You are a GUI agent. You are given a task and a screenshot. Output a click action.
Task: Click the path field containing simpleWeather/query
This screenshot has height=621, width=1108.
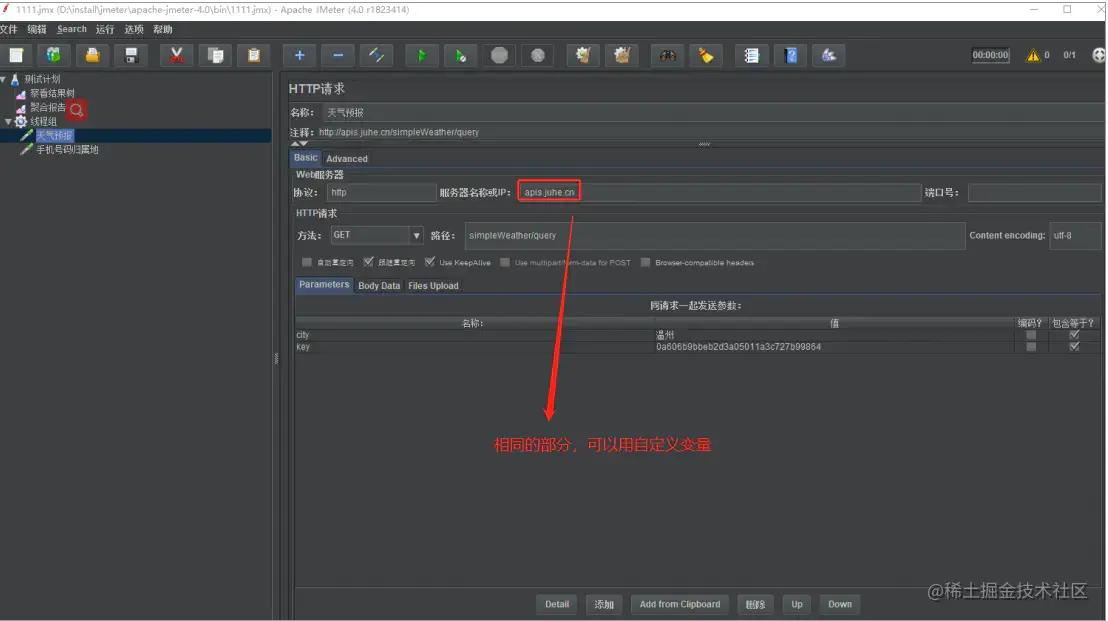pos(714,235)
